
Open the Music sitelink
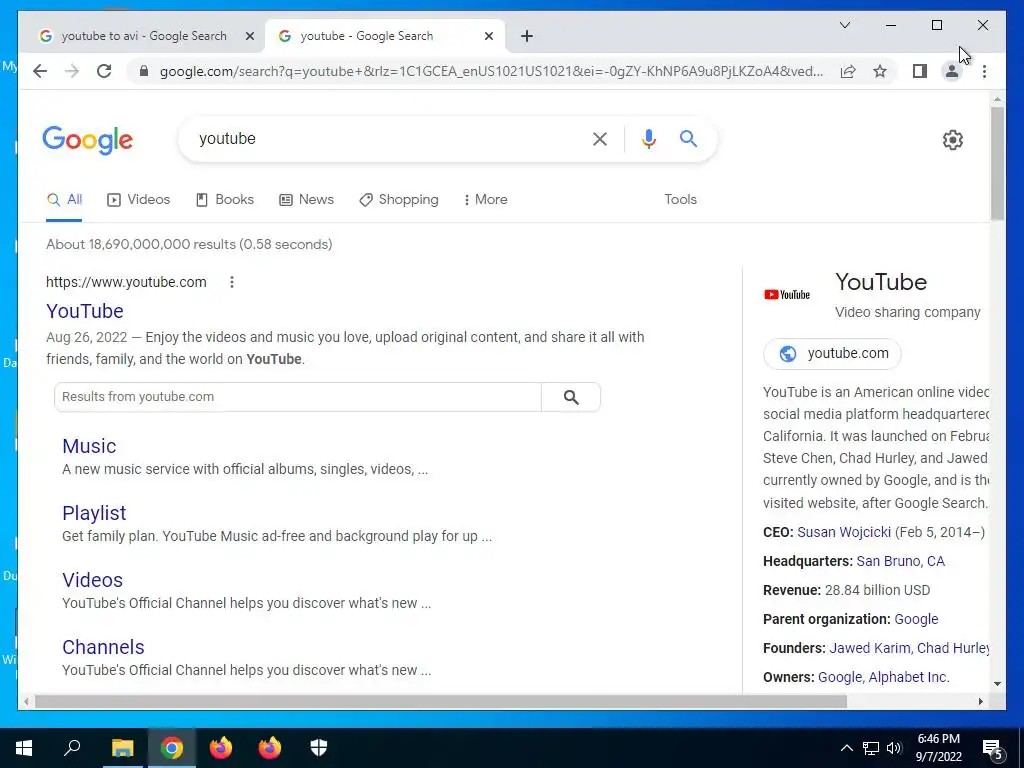pyautogui.click(x=89, y=446)
